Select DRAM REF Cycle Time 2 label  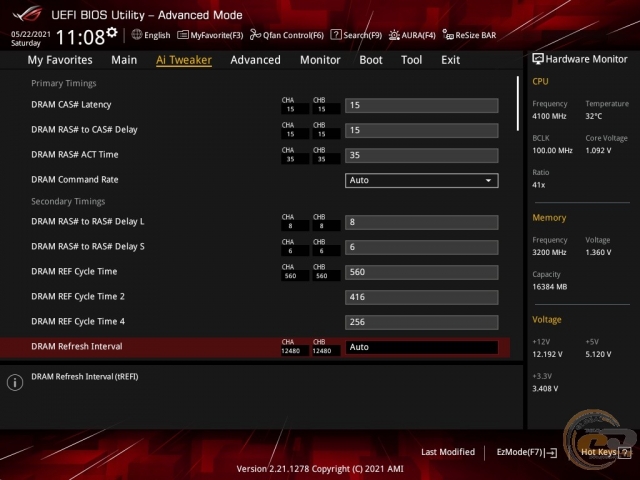click(78, 296)
